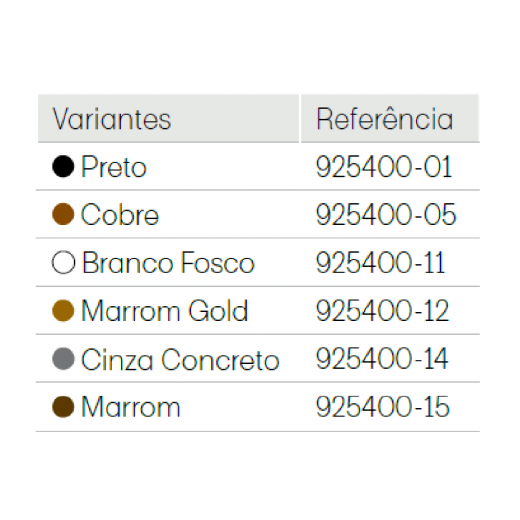520x520 pixels.
Task: Click reference code 925400-14
Action: [382, 358]
